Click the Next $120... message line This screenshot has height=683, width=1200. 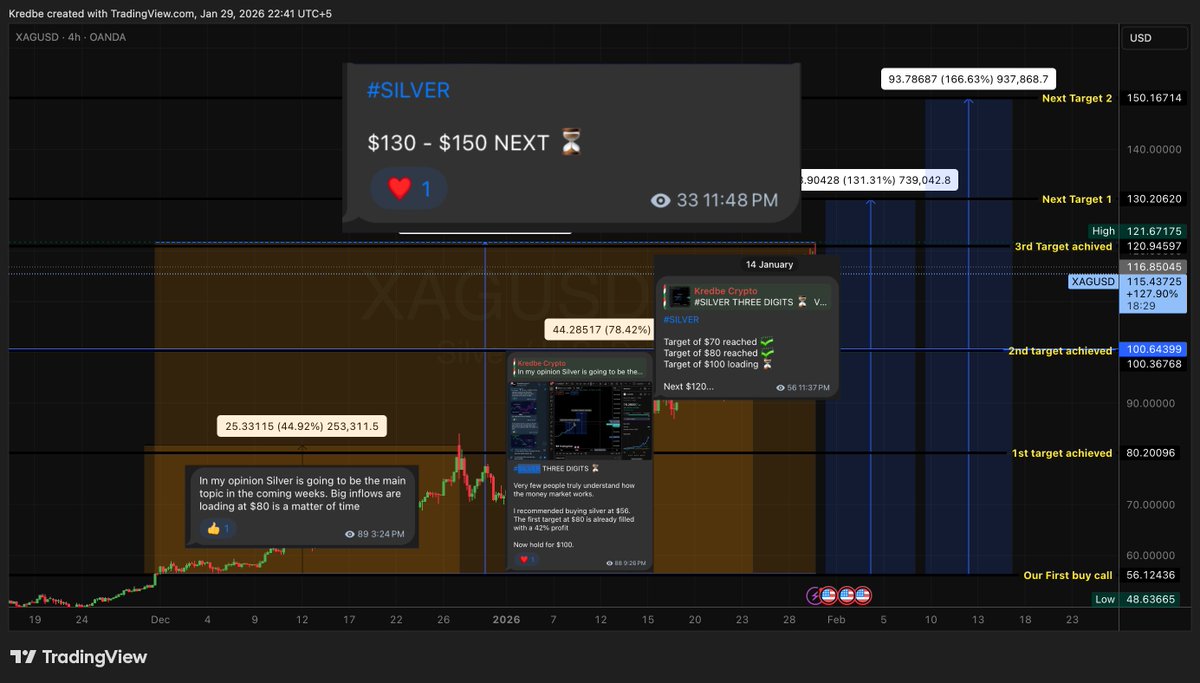688,386
